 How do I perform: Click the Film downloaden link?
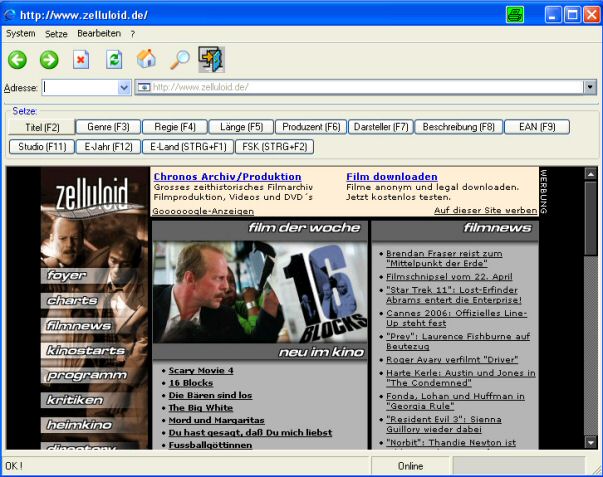point(391,177)
